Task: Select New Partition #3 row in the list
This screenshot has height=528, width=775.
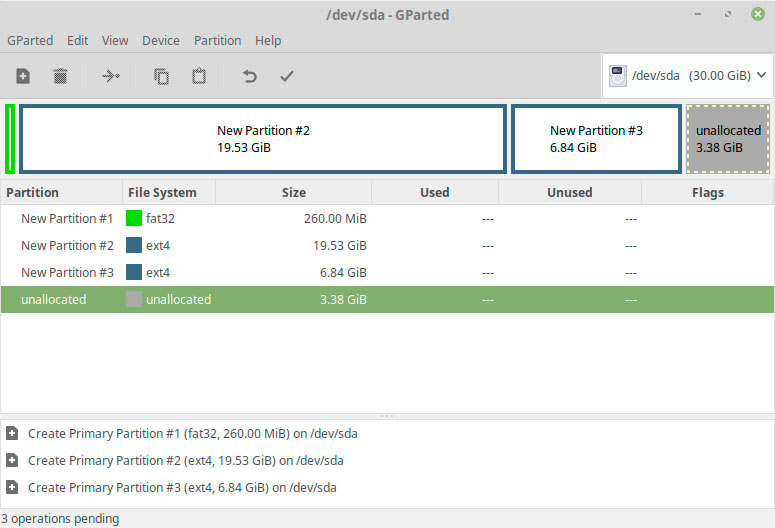Action: coord(387,272)
